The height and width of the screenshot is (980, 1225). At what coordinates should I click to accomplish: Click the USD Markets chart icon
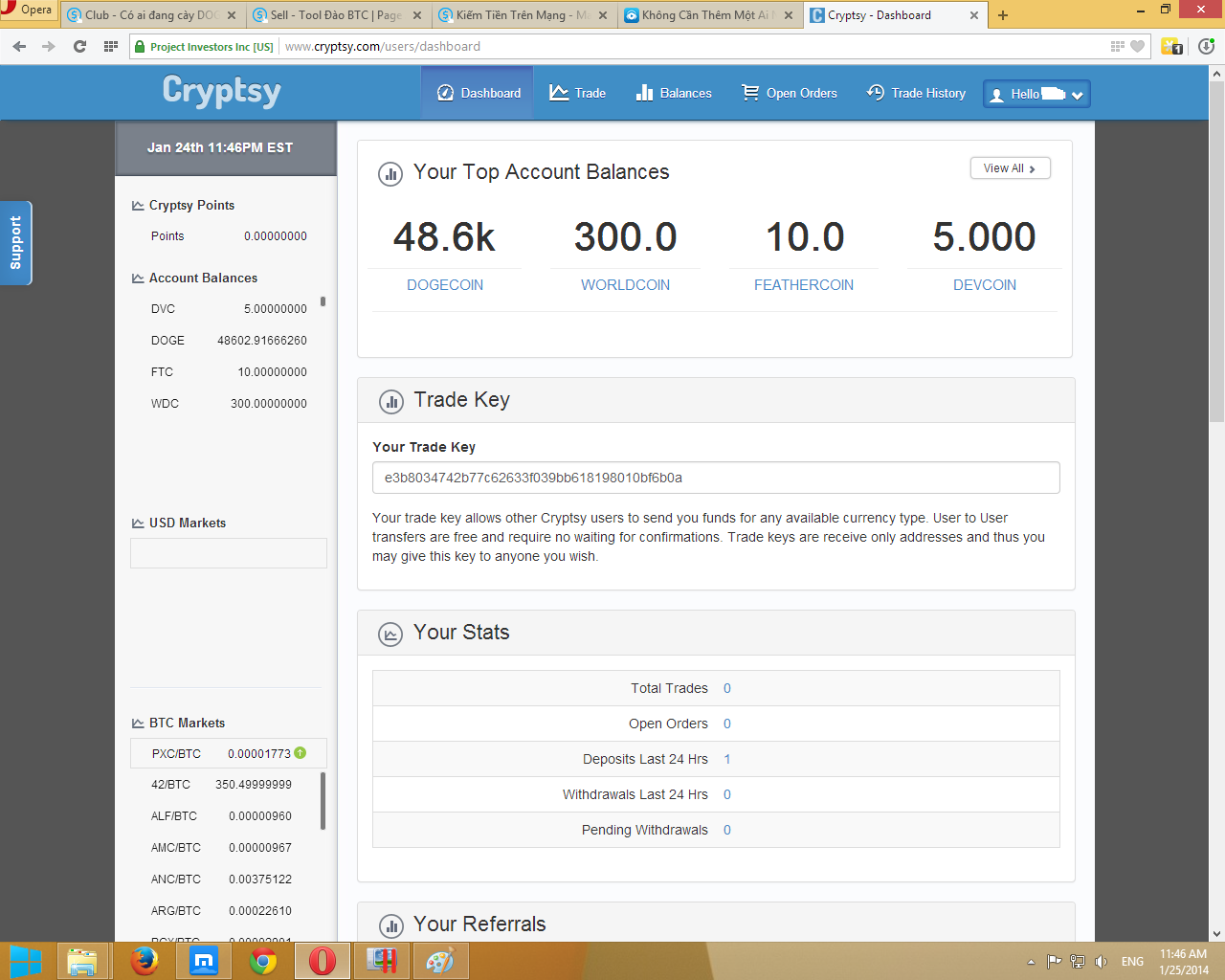click(138, 523)
